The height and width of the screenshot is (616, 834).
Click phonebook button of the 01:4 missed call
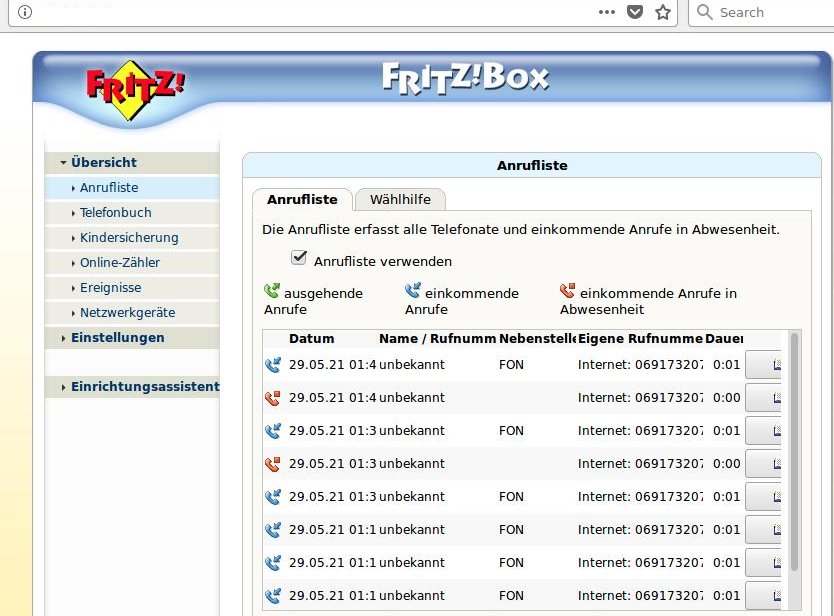(763, 398)
